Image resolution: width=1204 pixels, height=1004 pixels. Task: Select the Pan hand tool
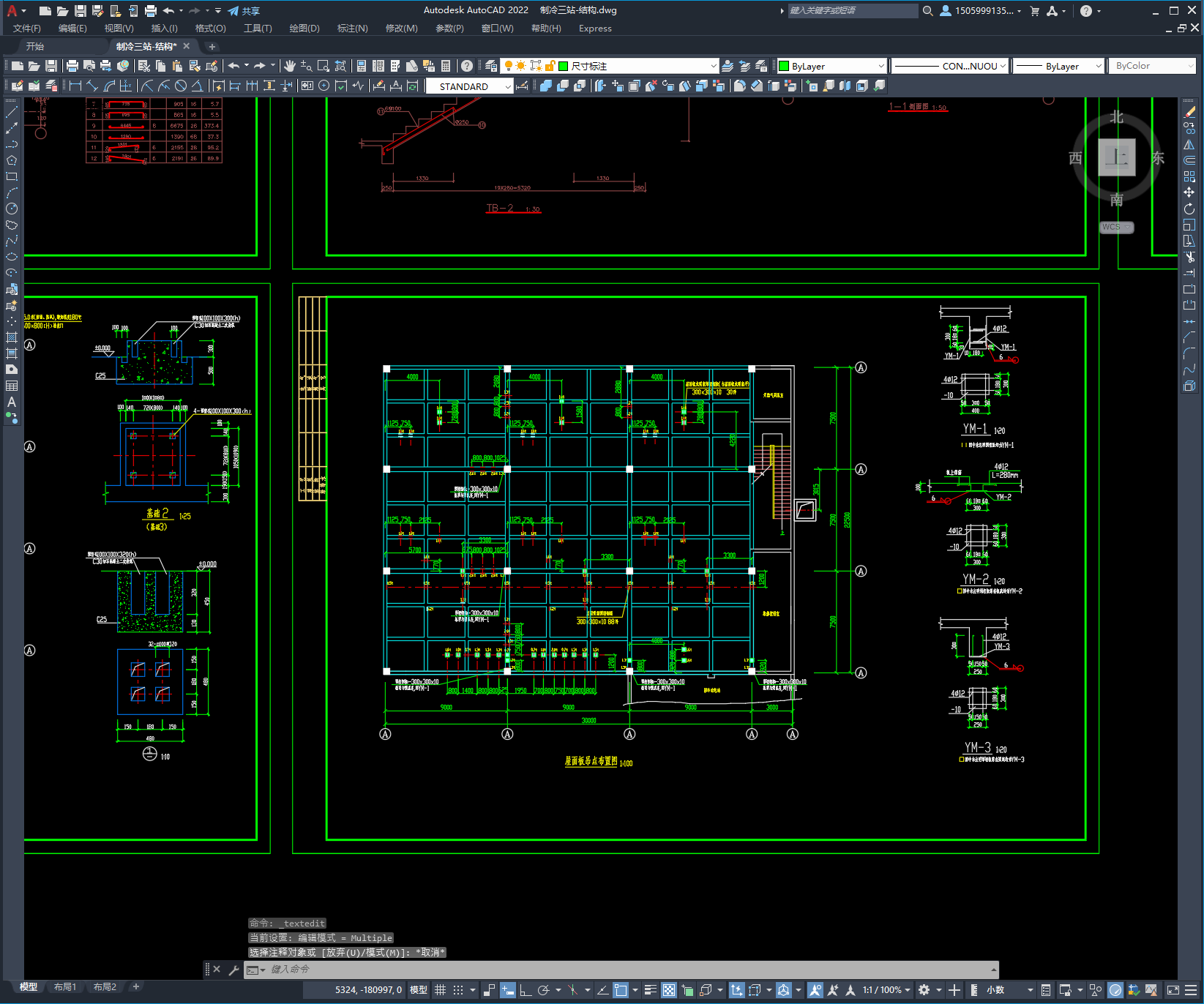coord(290,66)
